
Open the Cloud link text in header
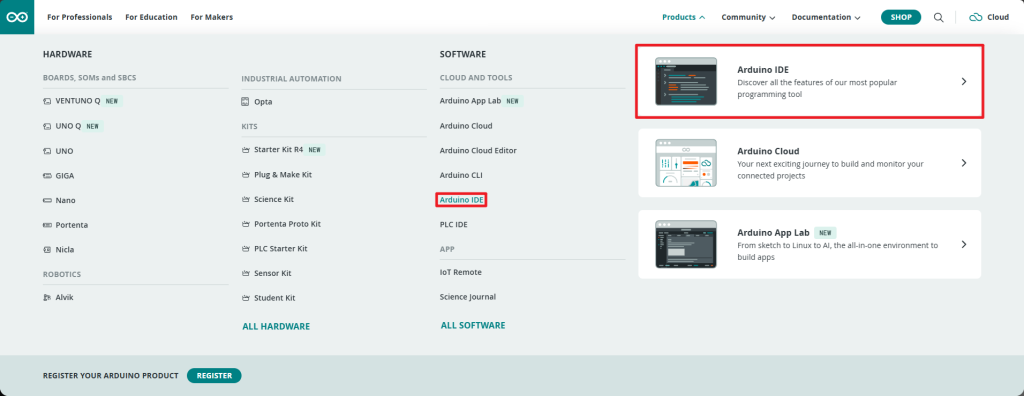[998, 18]
